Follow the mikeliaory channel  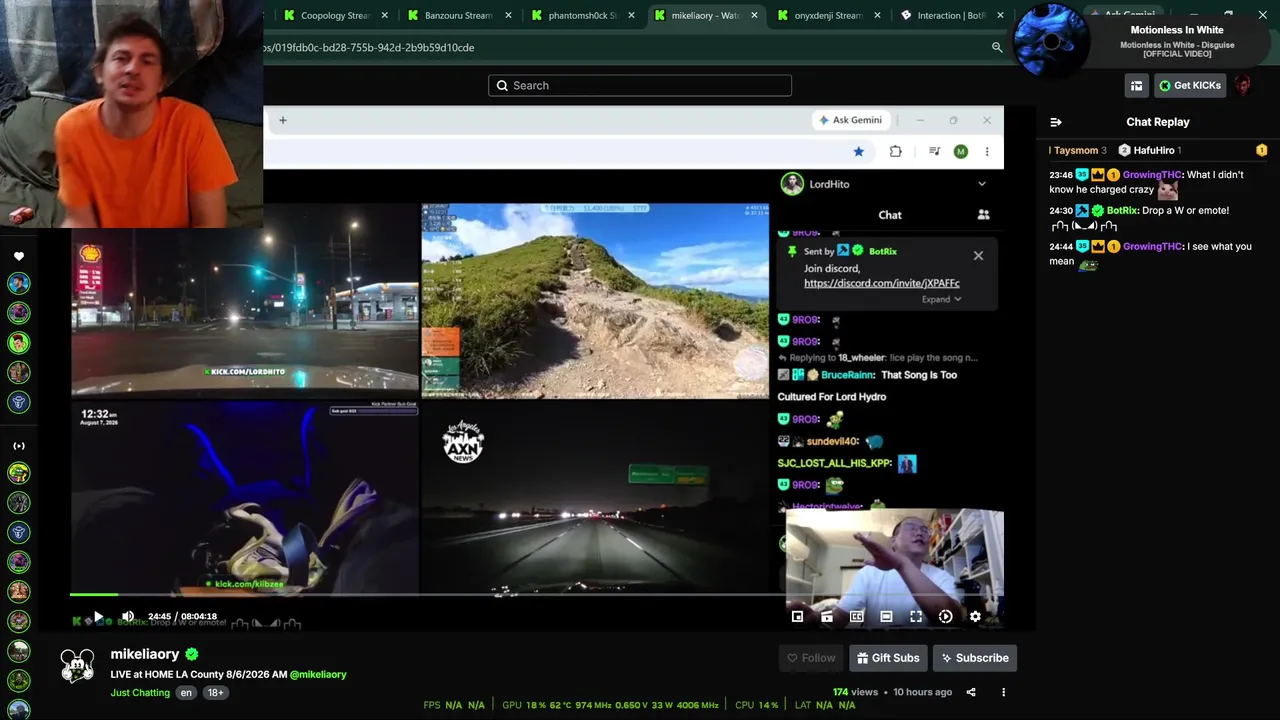(810, 658)
